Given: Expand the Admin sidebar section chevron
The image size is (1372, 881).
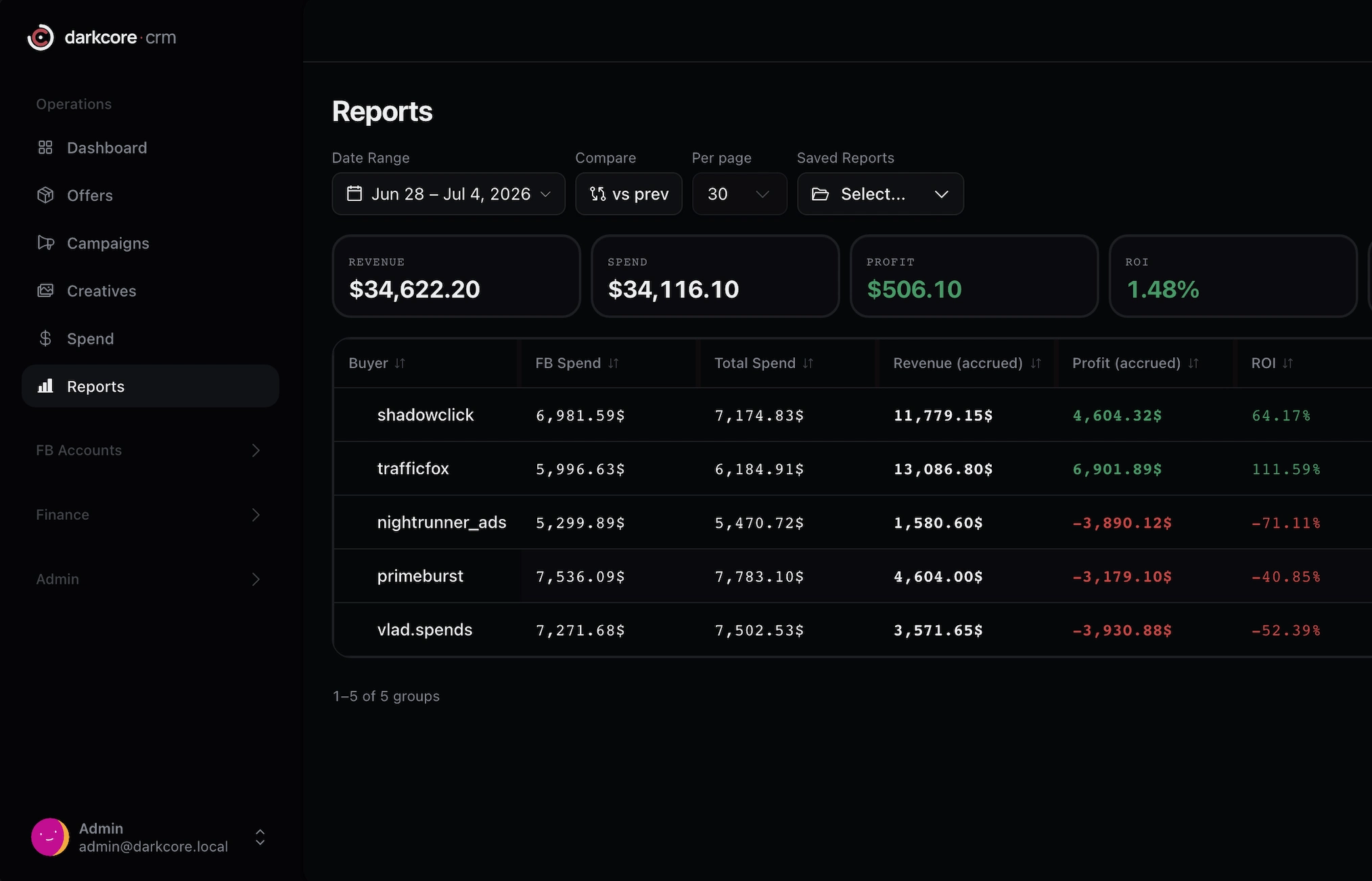Looking at the screenshot, I should [256, 579].
